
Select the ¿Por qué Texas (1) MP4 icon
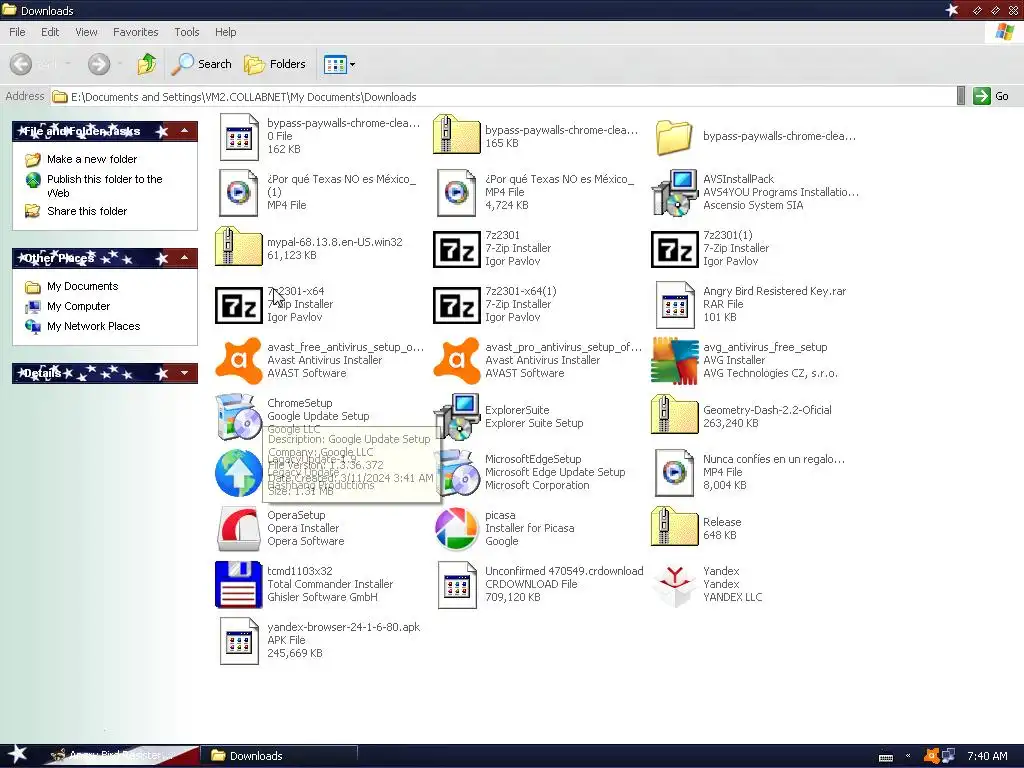point(238,193)
